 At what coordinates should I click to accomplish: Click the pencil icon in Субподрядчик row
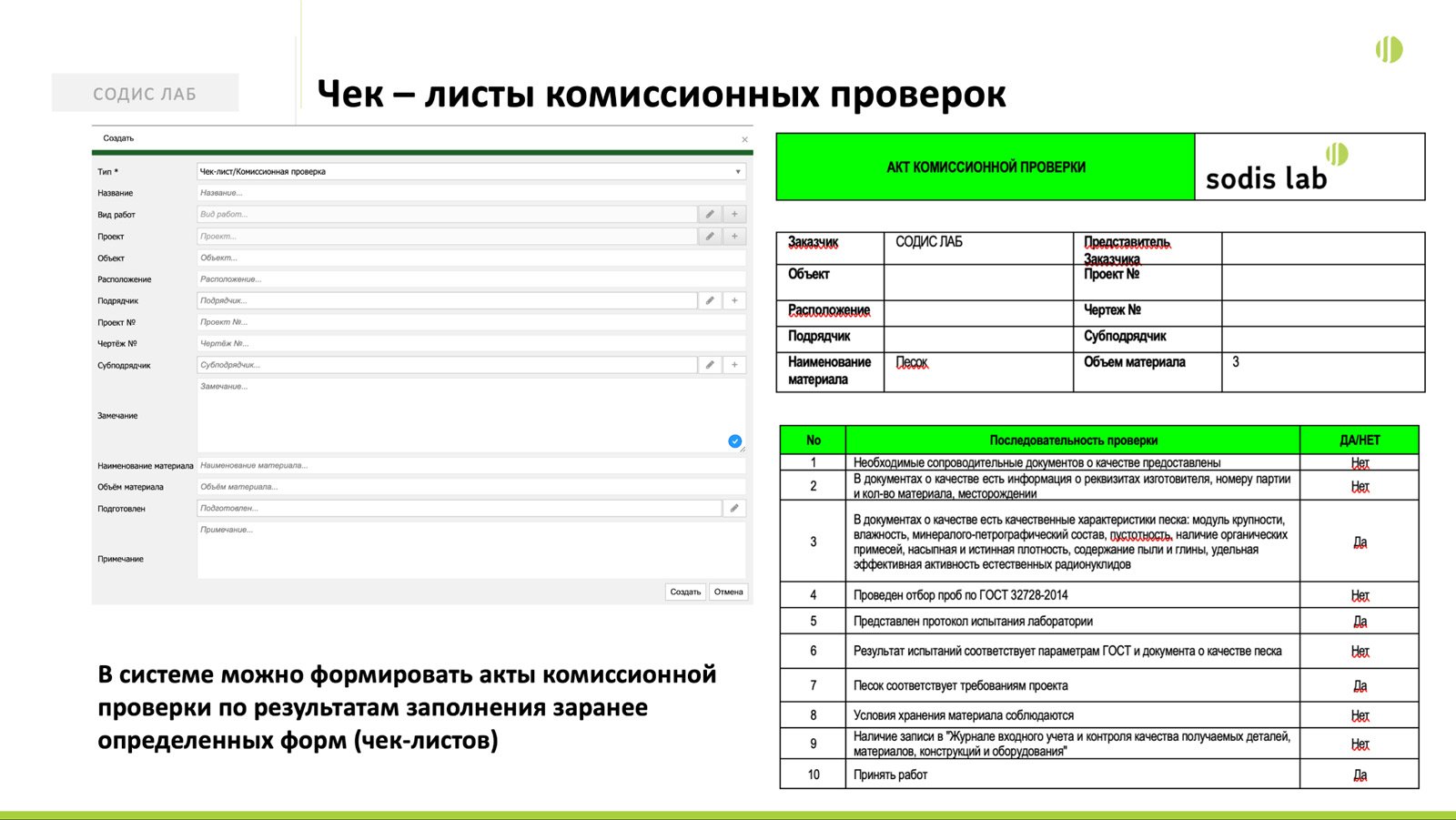pos(710,365)
